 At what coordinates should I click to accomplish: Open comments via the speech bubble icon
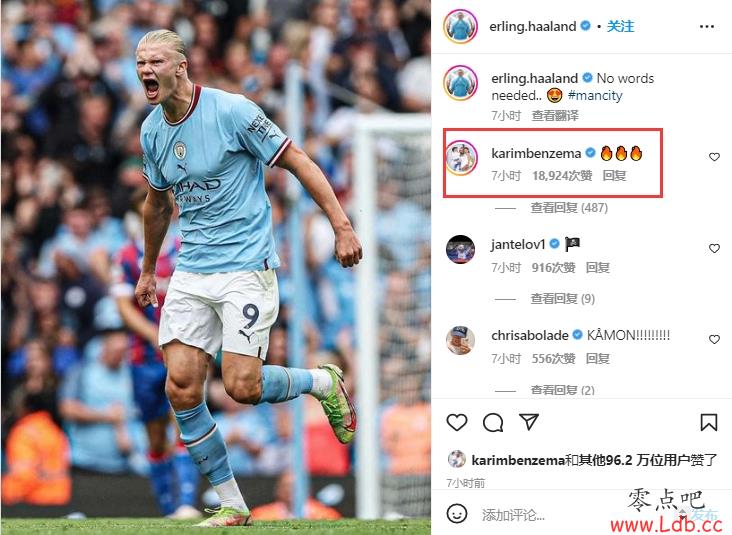(x=493, y=422)
